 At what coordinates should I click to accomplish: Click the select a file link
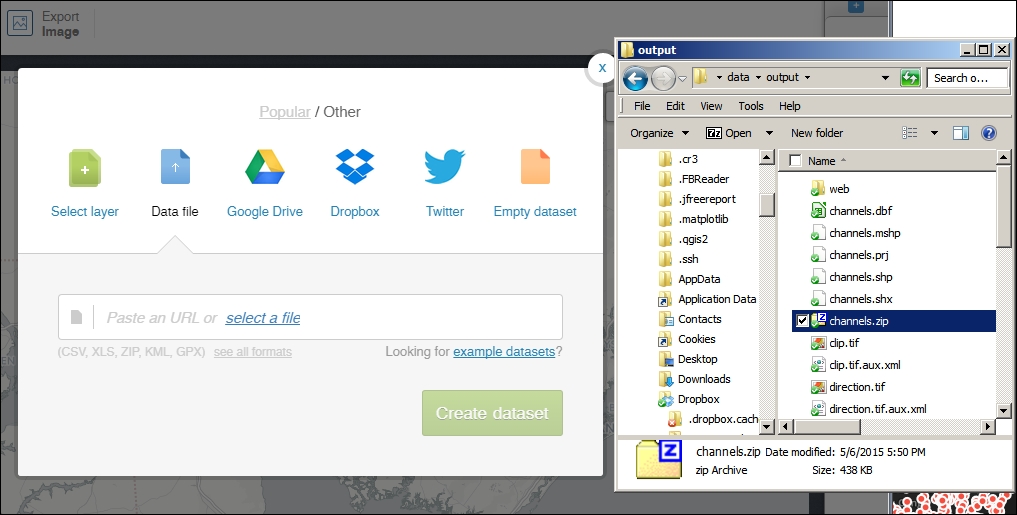click(x=263, y=318)
